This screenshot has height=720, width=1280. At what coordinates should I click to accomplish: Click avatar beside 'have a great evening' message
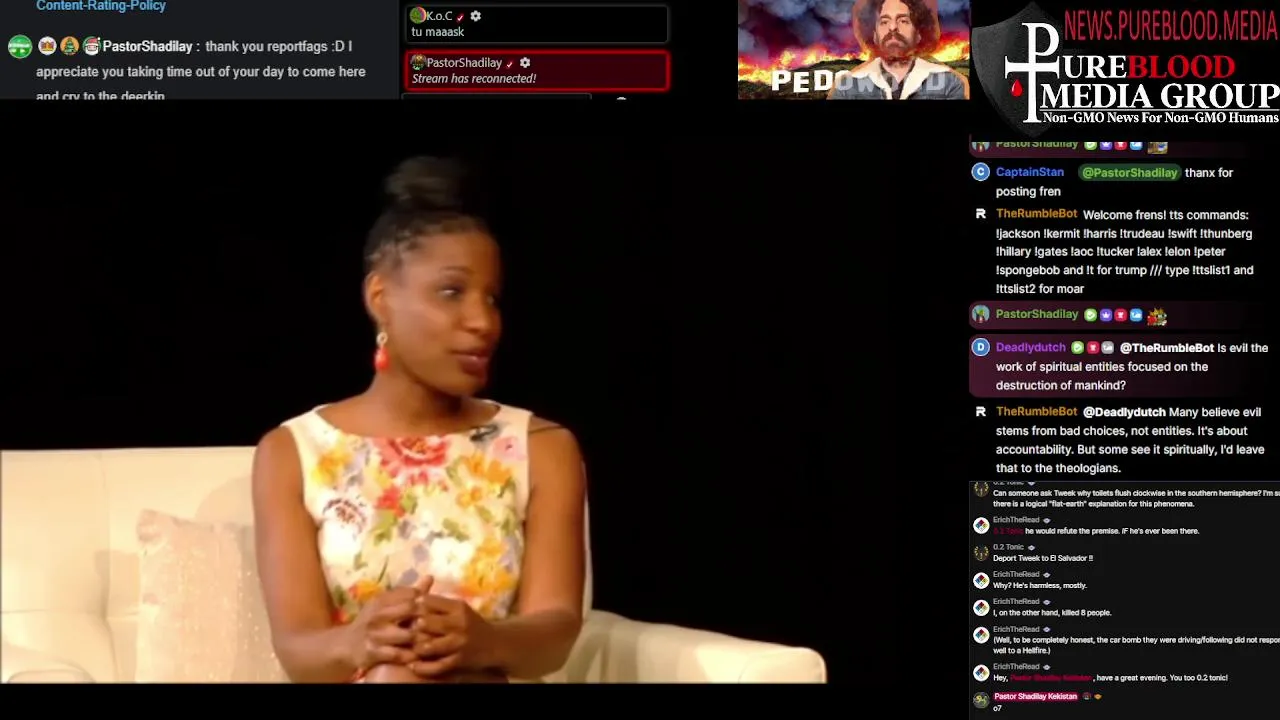coord(981,673)
